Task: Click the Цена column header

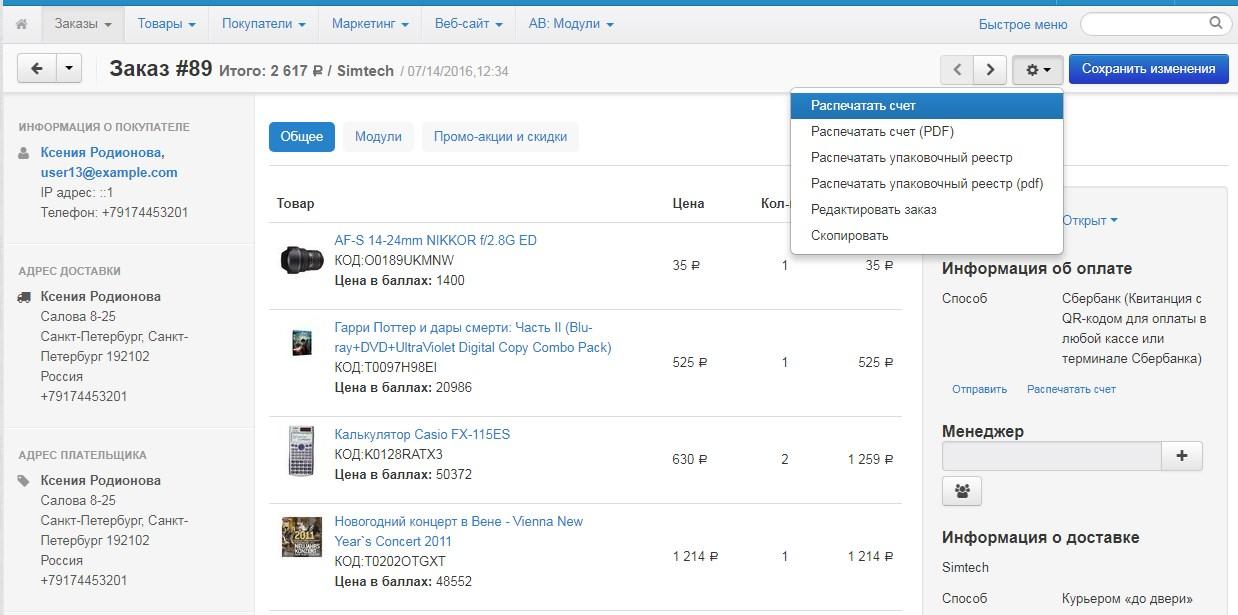Action: tap(688, 203)
